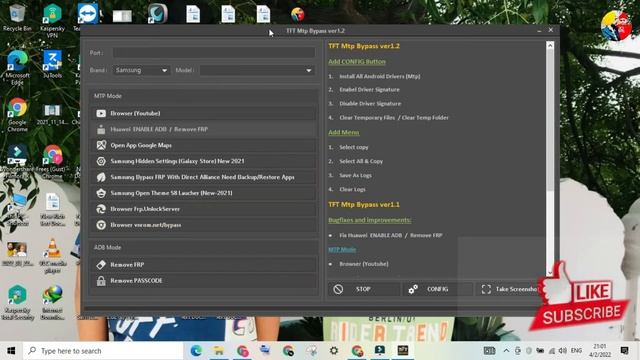Select 'Install All Android Drivers (Mtp)' text
Image resolution: width=640 pixels, height=360 pixels.
click(x=380, y=76)
